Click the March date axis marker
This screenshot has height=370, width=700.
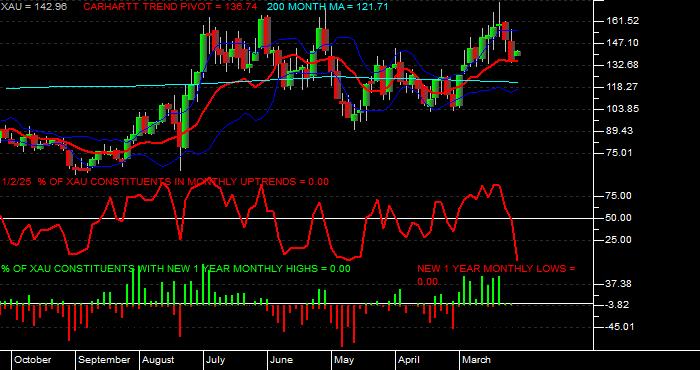[477, 360]
